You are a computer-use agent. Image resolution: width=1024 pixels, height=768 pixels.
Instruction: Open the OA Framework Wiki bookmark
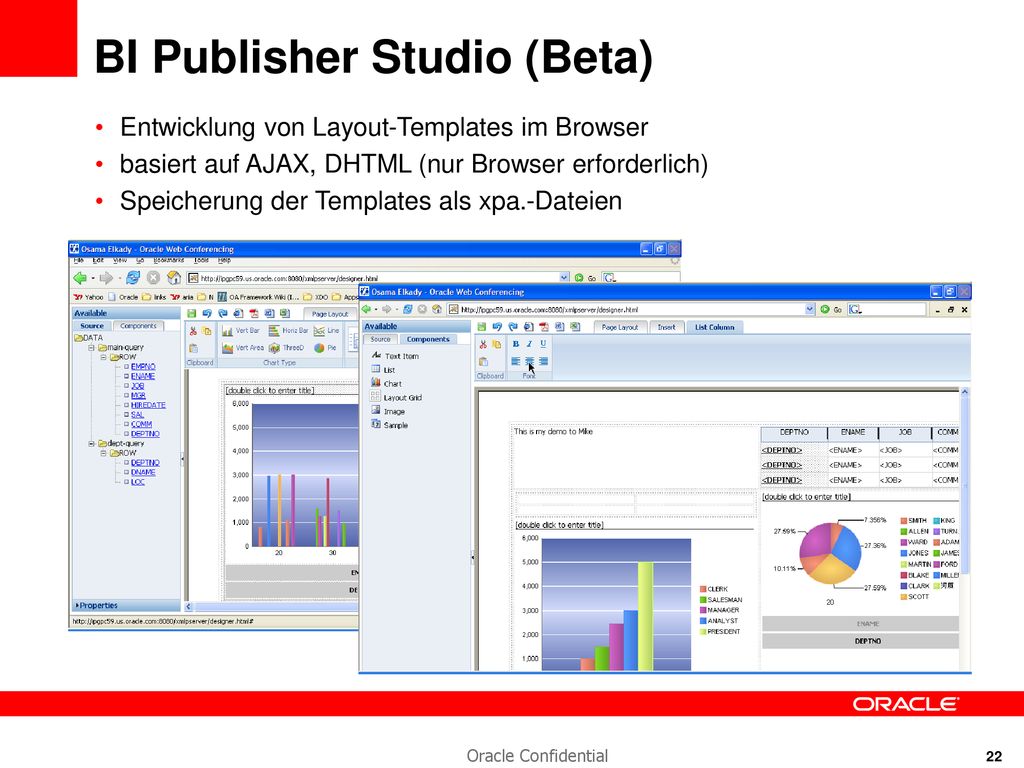tap(259, 297)
